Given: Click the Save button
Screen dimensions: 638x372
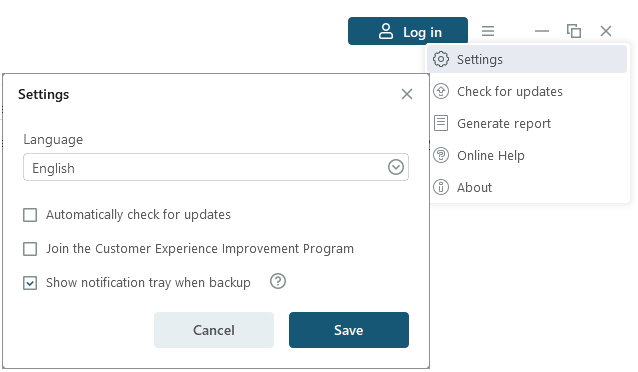Looking at the screenshot, I should click(349, 330).
